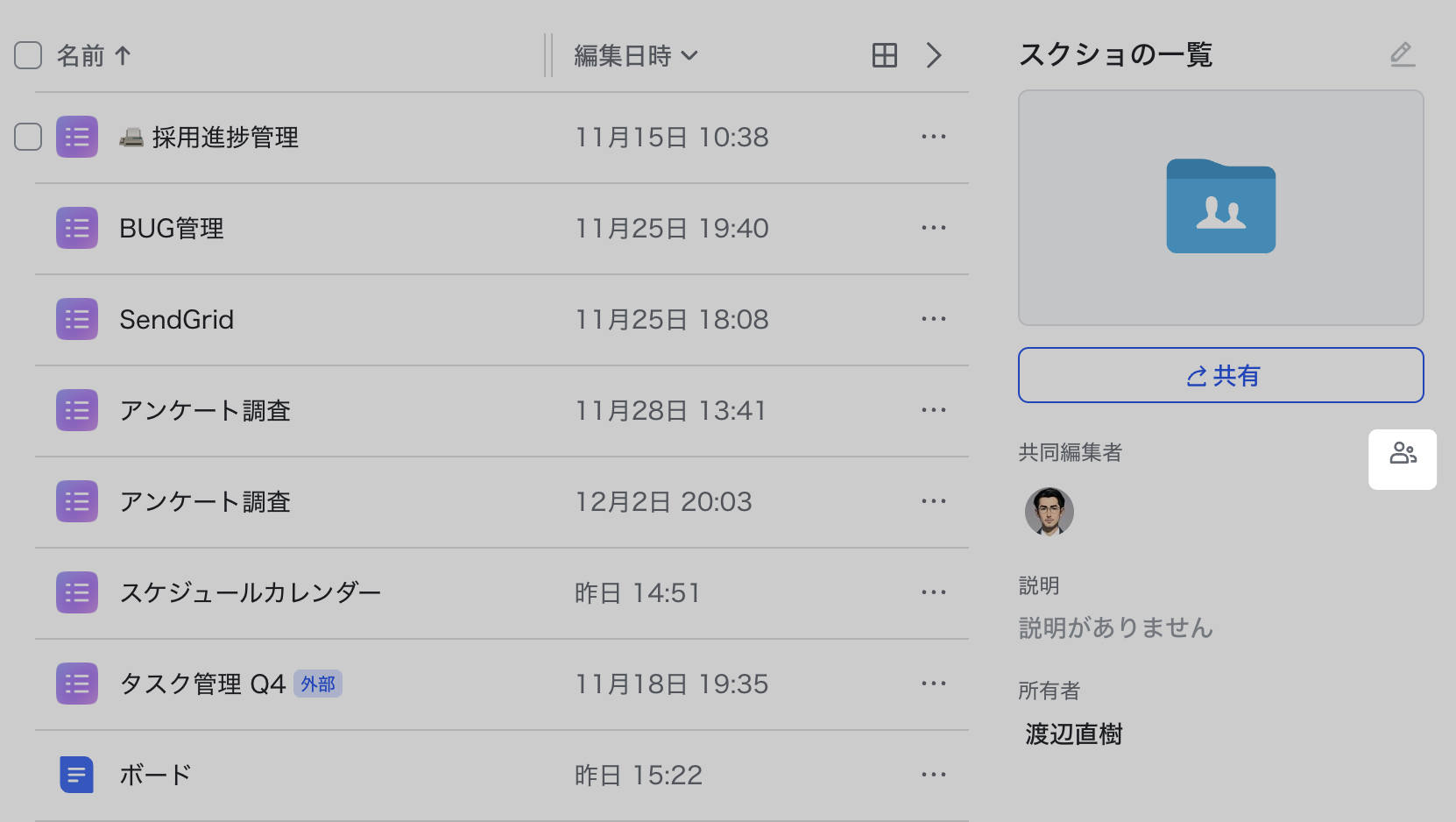Click the ボード document icon
1456x822 pixels.
[77, 775]
